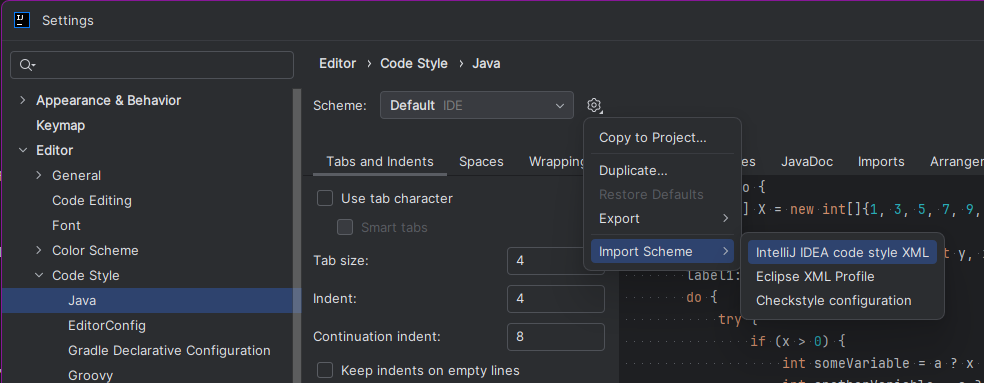Collapse the Code Style tree node
The width and height of the screenshot is (984, 383).
click(x=40, y=276)
